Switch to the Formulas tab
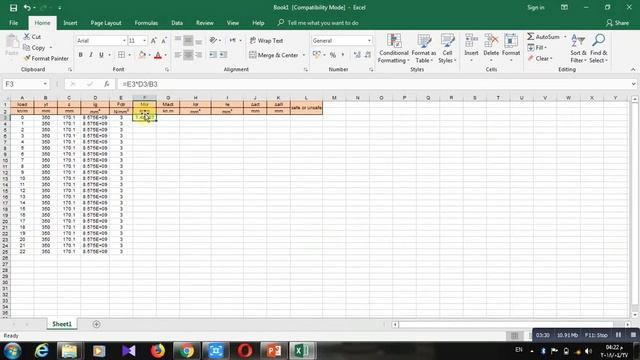 (146, 23)
